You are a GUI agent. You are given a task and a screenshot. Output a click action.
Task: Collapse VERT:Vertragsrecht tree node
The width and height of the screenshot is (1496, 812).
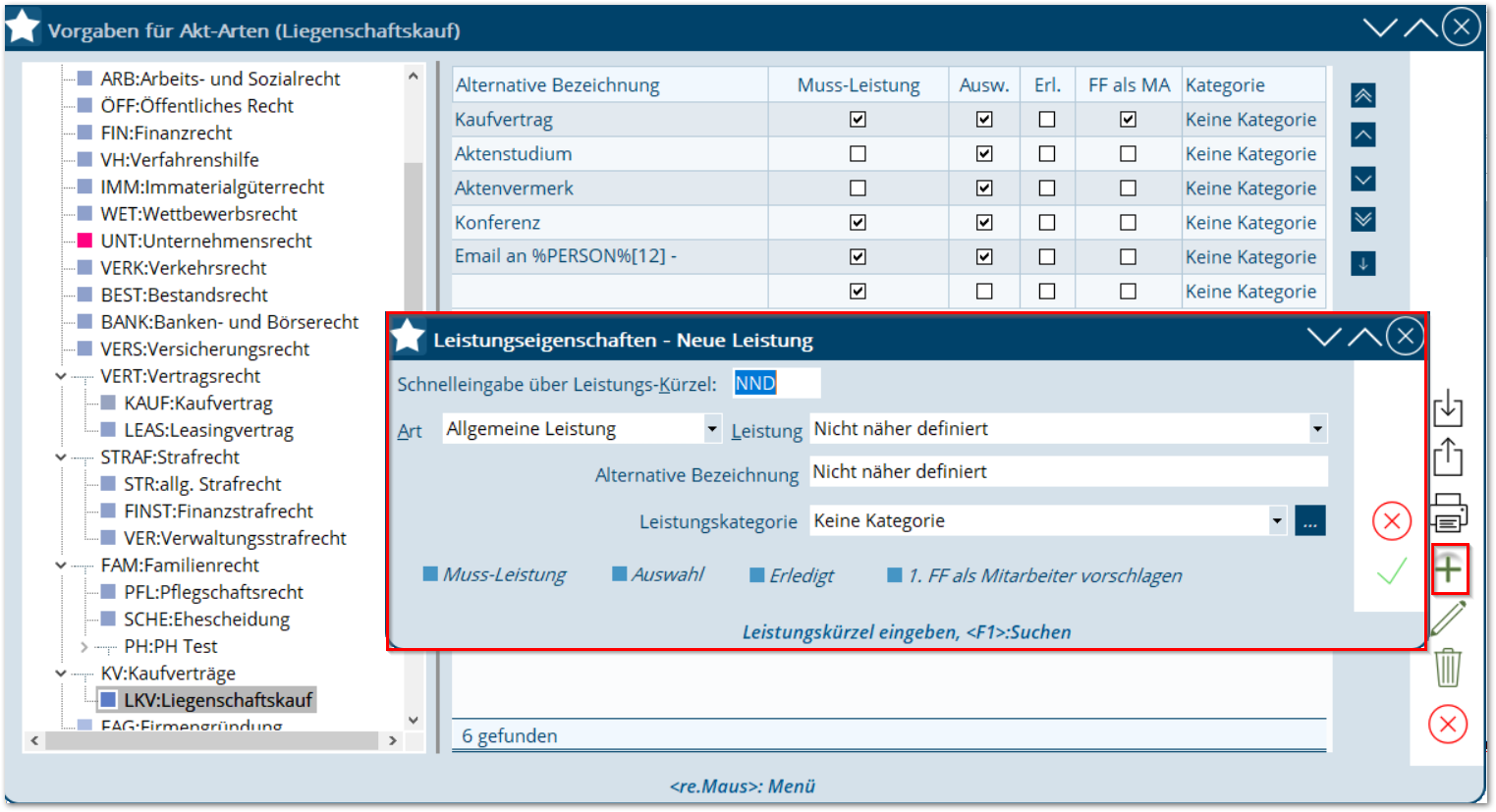(x=61, y=376)
